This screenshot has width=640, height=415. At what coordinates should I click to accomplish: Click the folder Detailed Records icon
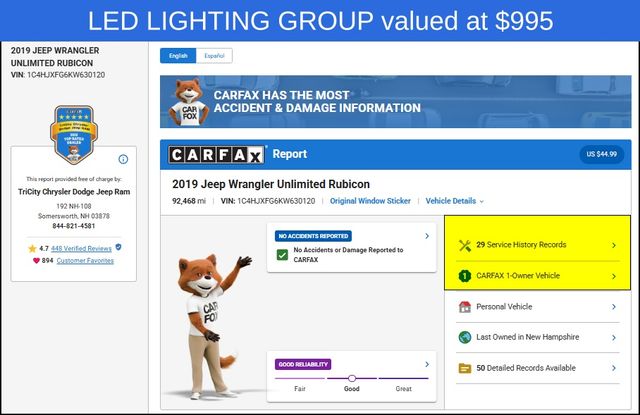pyautogui.click(x=465, y=368)
